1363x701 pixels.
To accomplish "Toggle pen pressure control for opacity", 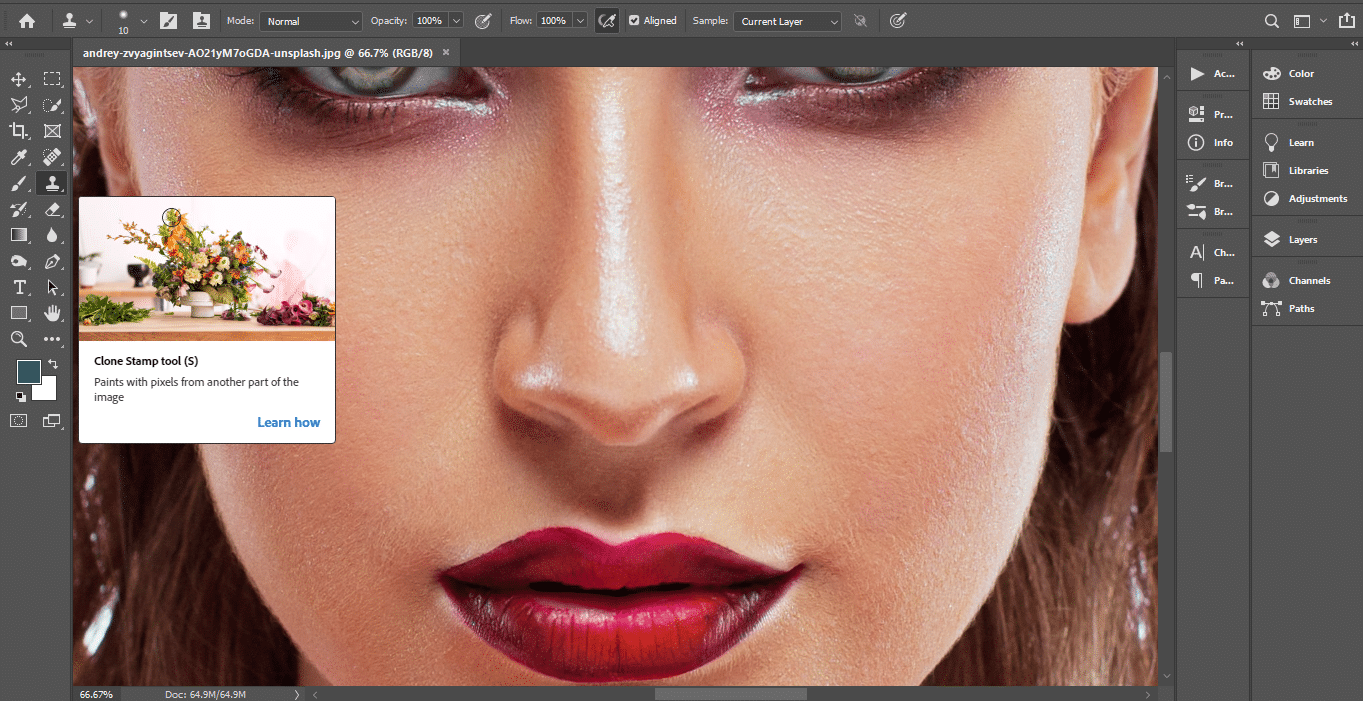I will point(483,20).
